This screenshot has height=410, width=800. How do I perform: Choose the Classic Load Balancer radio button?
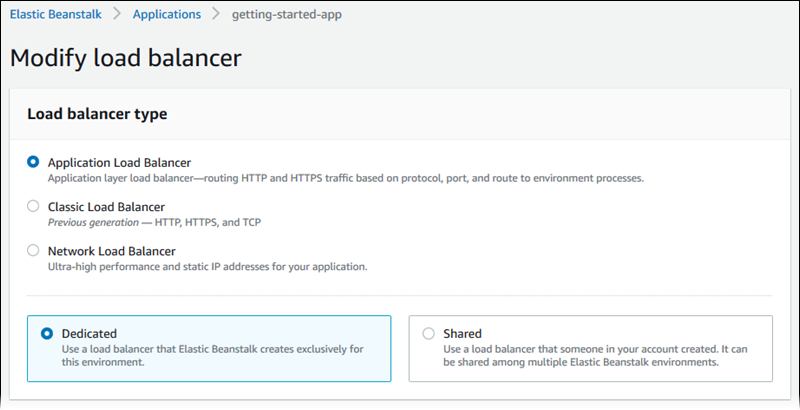(34, 206)
